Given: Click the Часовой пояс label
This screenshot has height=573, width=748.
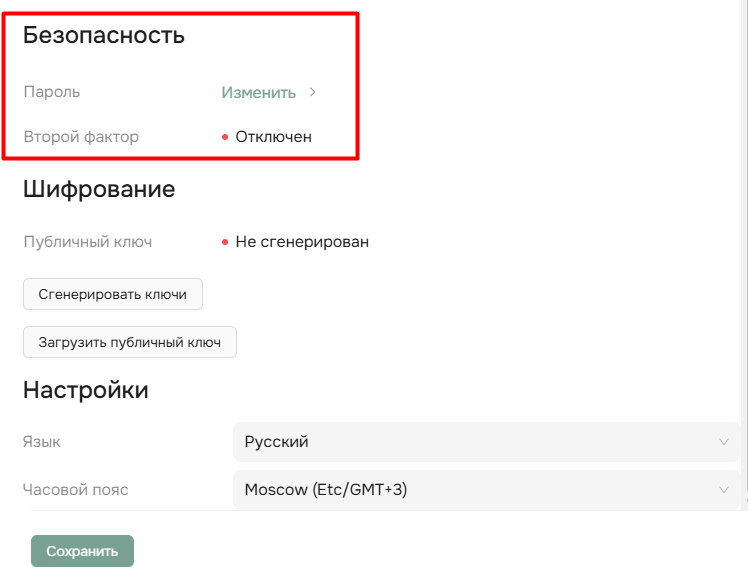Looking at the screenshot, I should (76, 490).
